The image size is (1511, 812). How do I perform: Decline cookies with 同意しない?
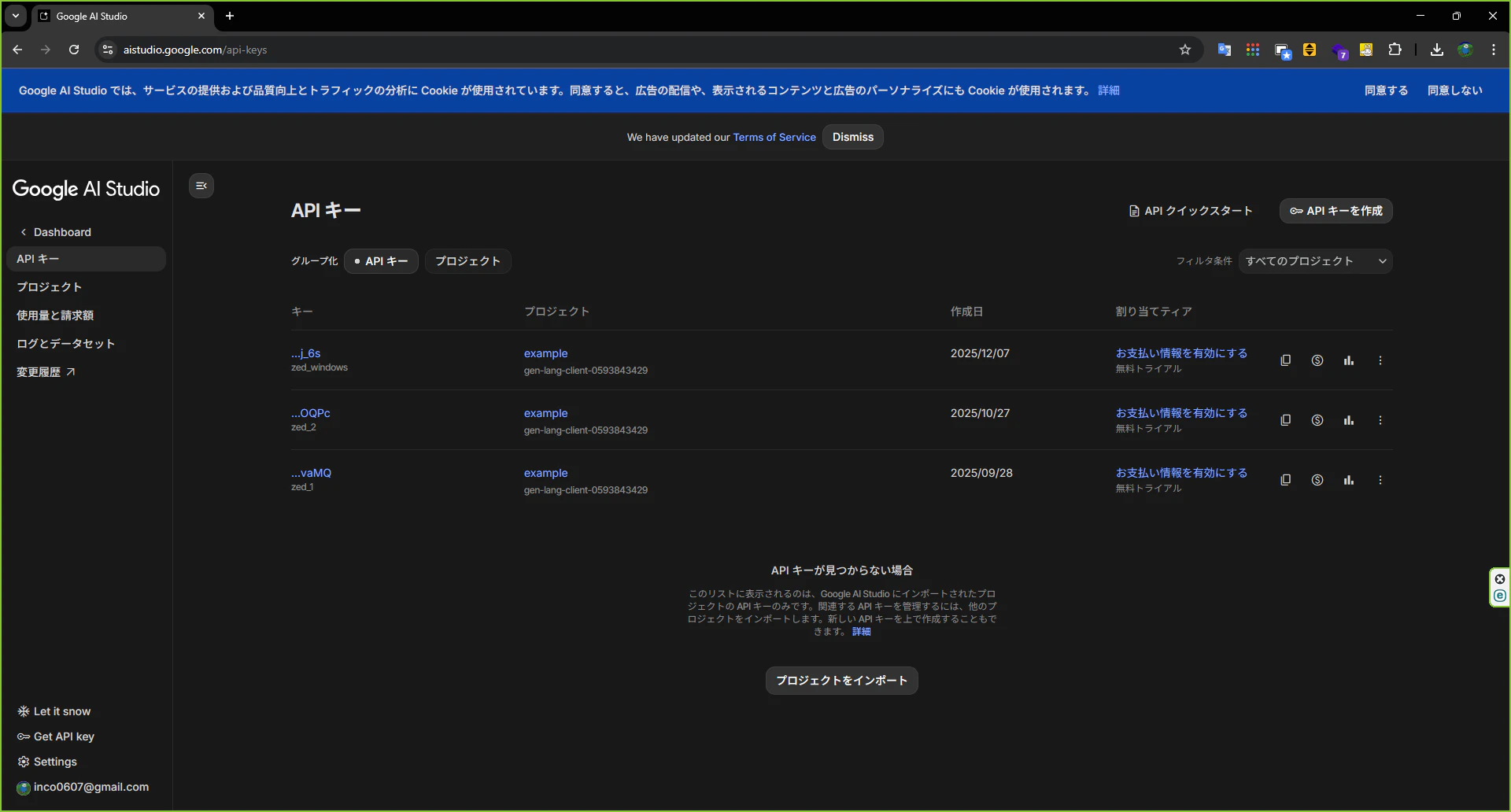1454,90
